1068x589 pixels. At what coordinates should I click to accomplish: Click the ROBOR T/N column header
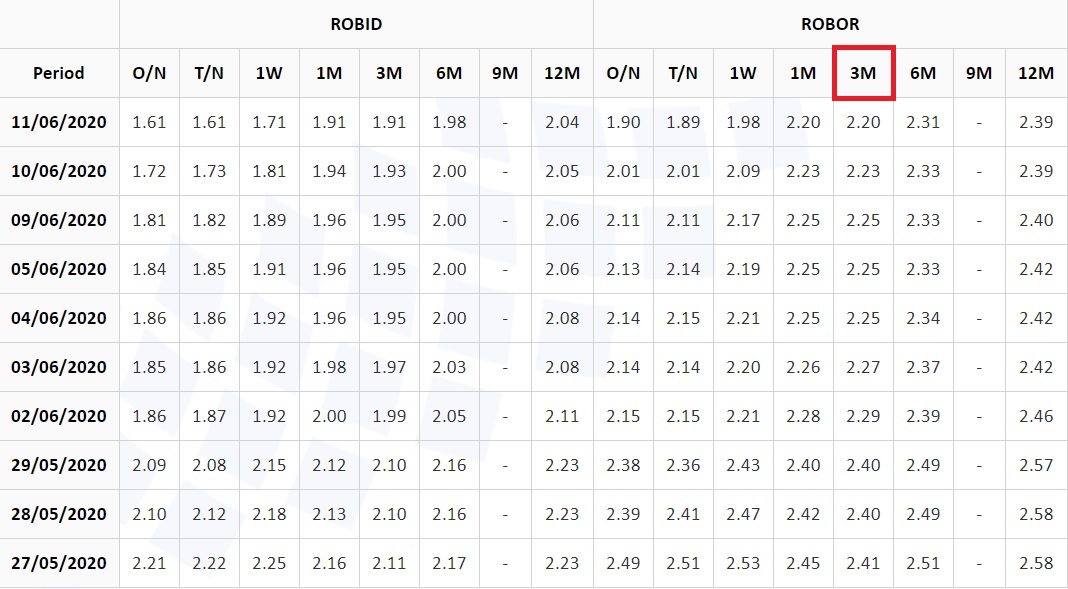click(x=683, y=73)
